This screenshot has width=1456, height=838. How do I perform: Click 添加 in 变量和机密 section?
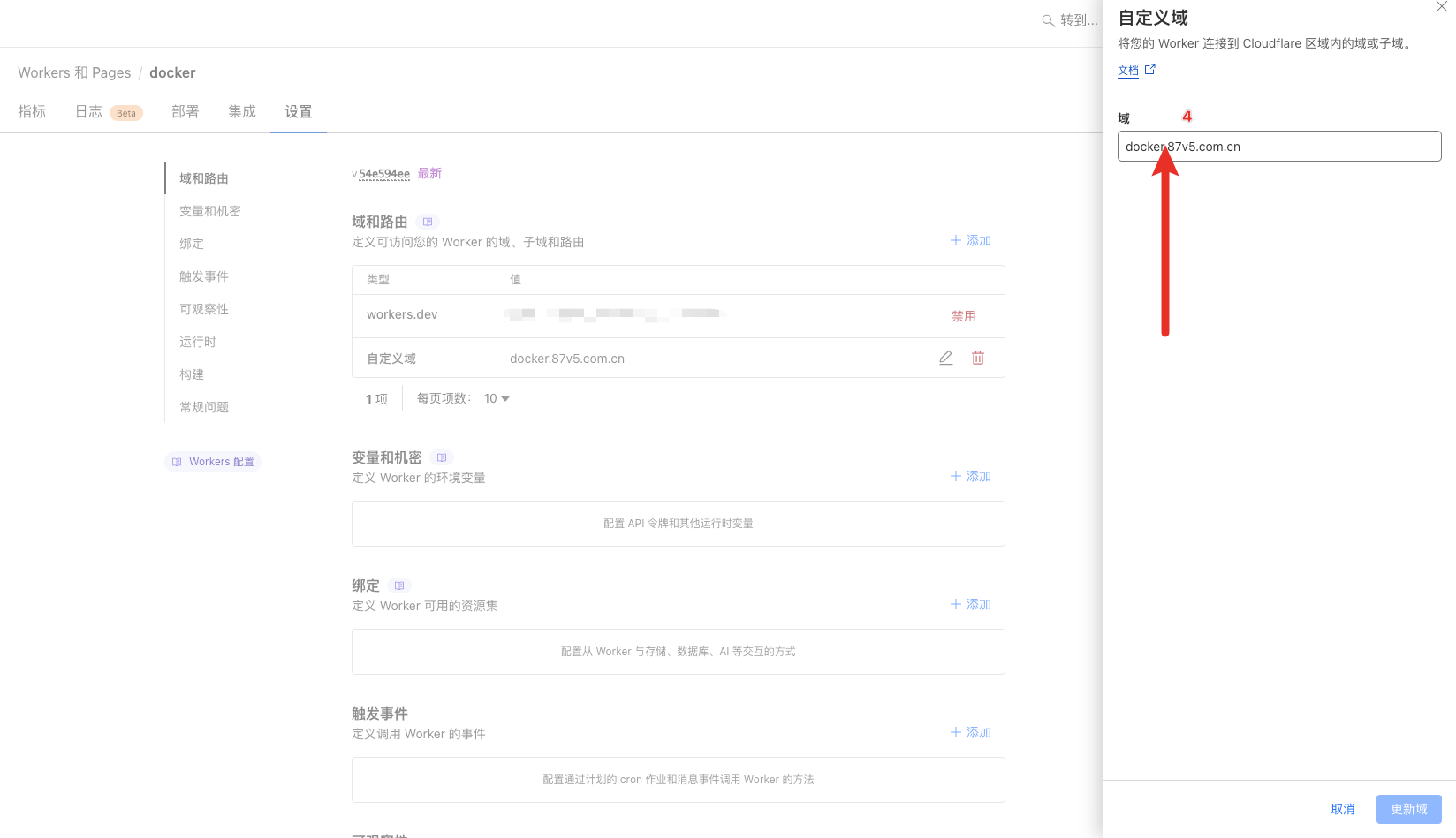pos(970,476)
